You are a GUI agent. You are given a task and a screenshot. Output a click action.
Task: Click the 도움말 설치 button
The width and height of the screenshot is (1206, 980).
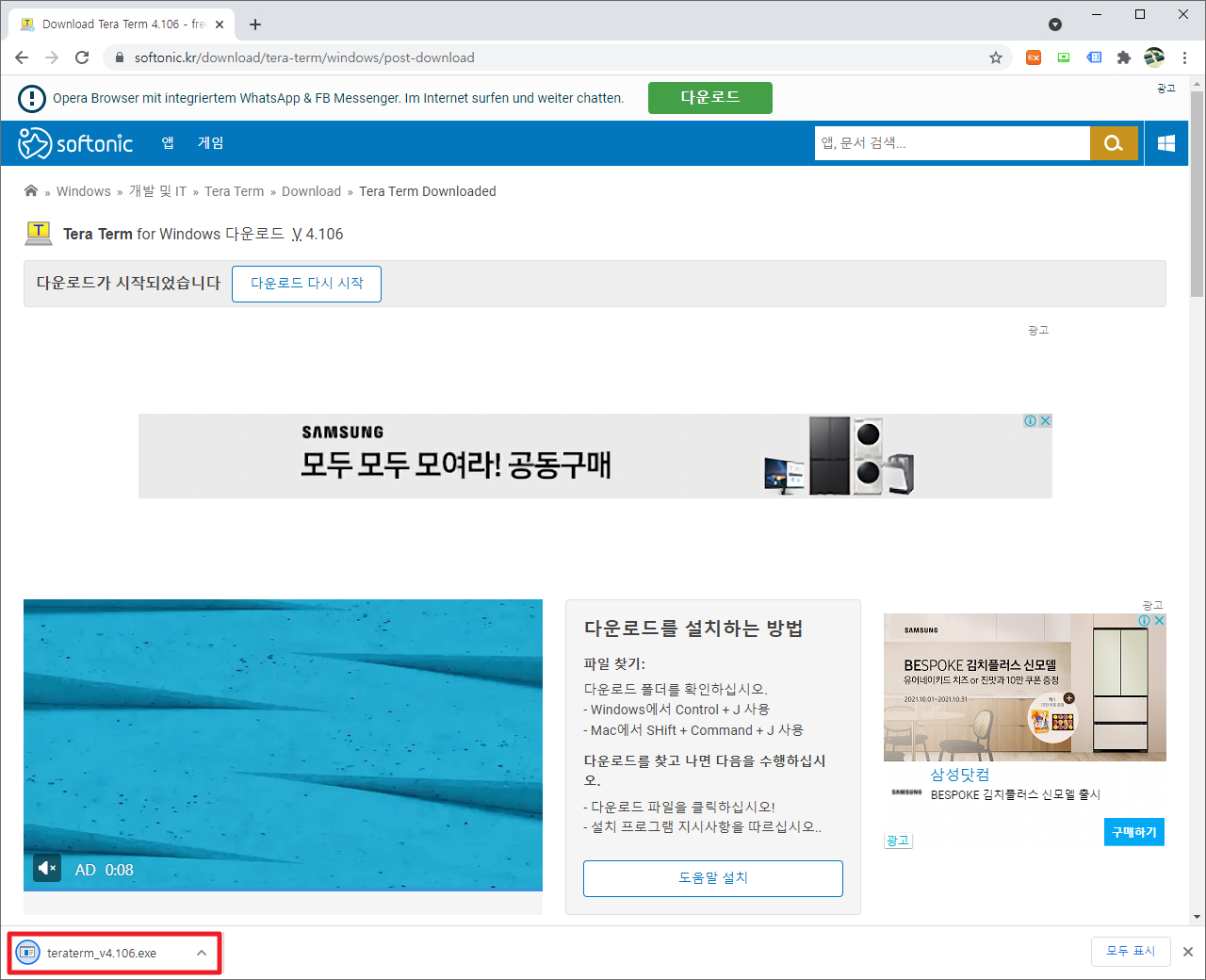pos(713,878)
